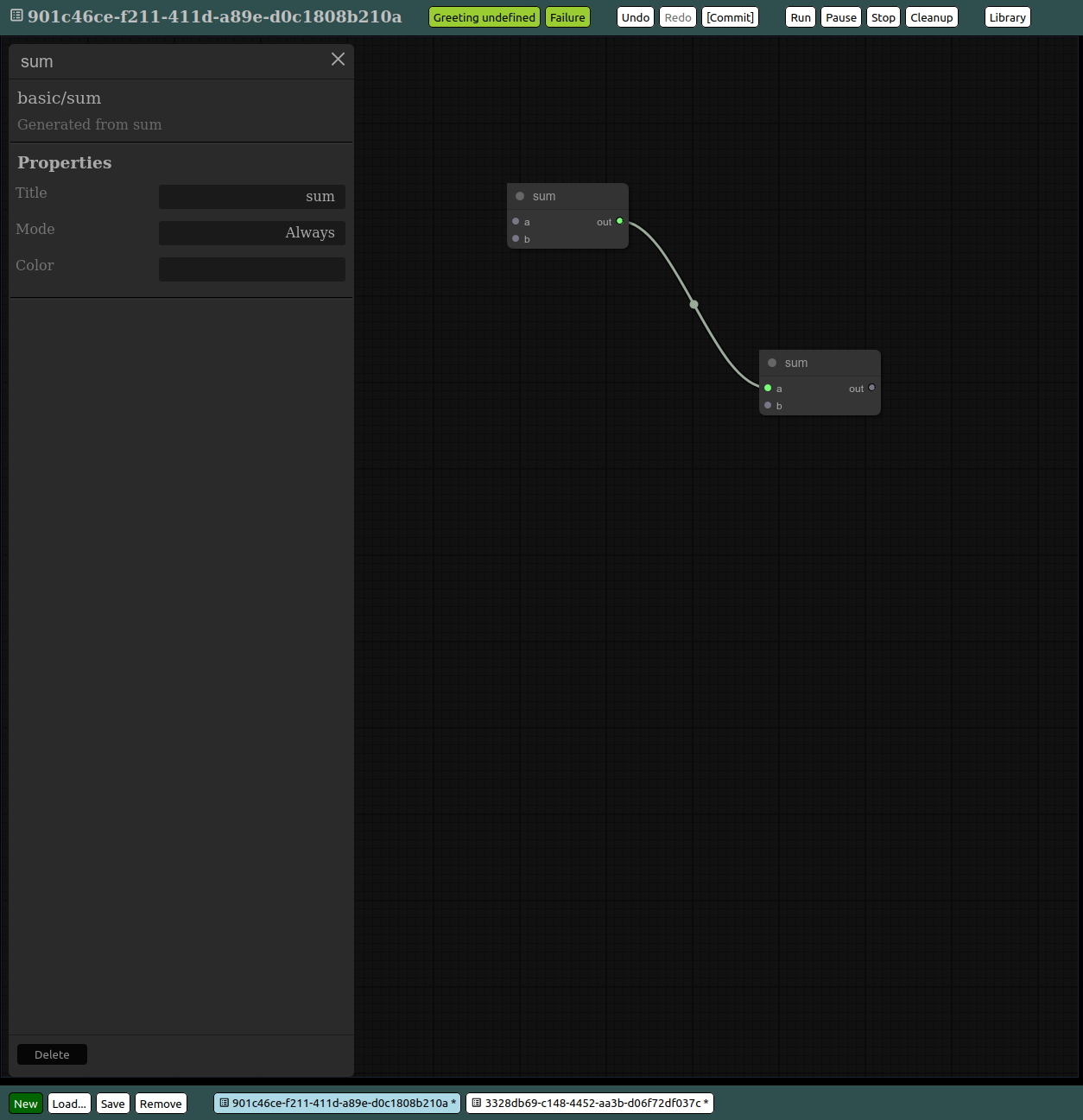
Task: Click the Properties heading
Action: 64,162
